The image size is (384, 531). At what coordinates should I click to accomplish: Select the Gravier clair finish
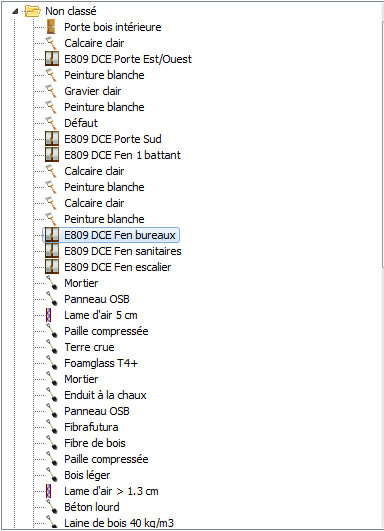click(92, 91)
